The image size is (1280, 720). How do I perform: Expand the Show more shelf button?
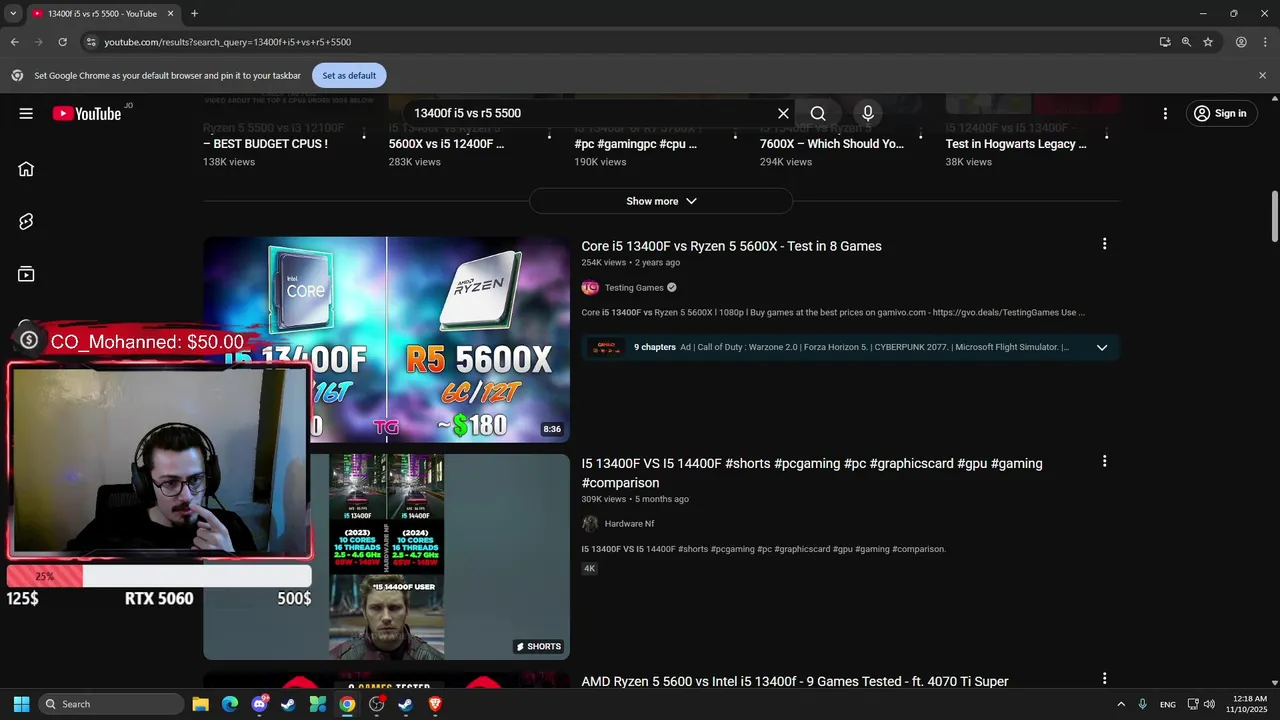point(661,201)
